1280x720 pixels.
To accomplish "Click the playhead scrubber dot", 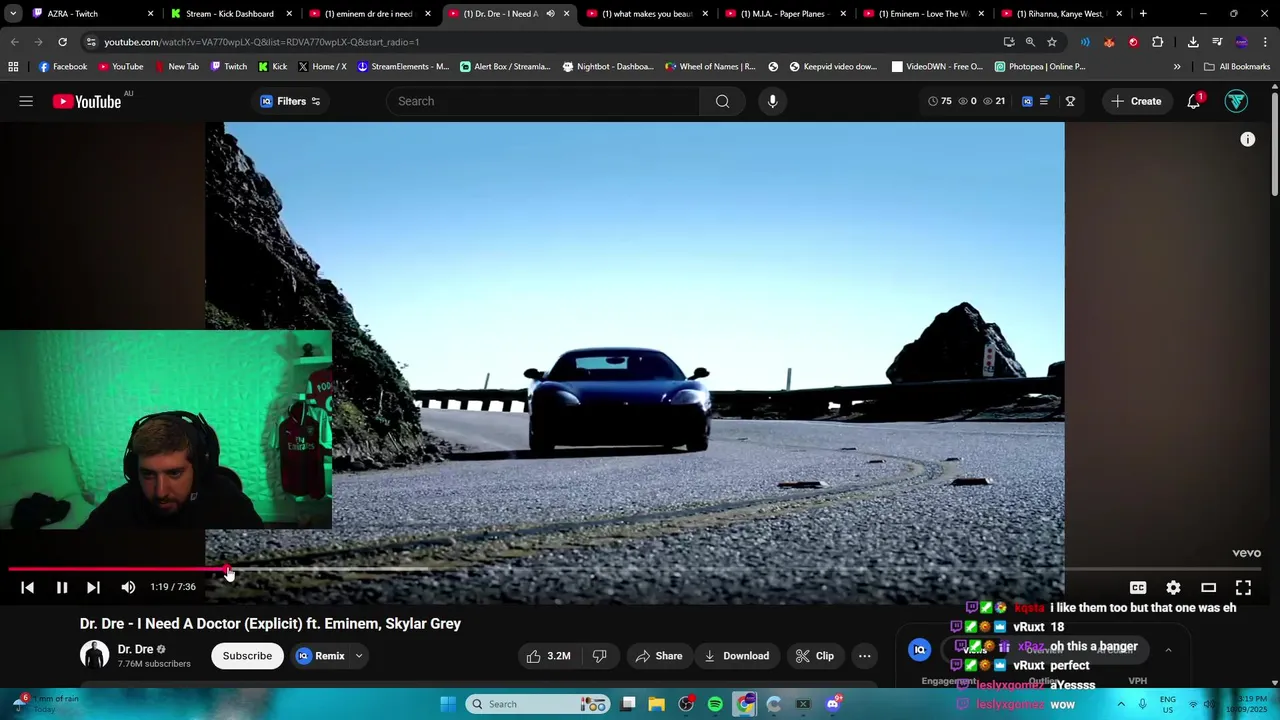I will pyautogui.click(x=228, y=570).
